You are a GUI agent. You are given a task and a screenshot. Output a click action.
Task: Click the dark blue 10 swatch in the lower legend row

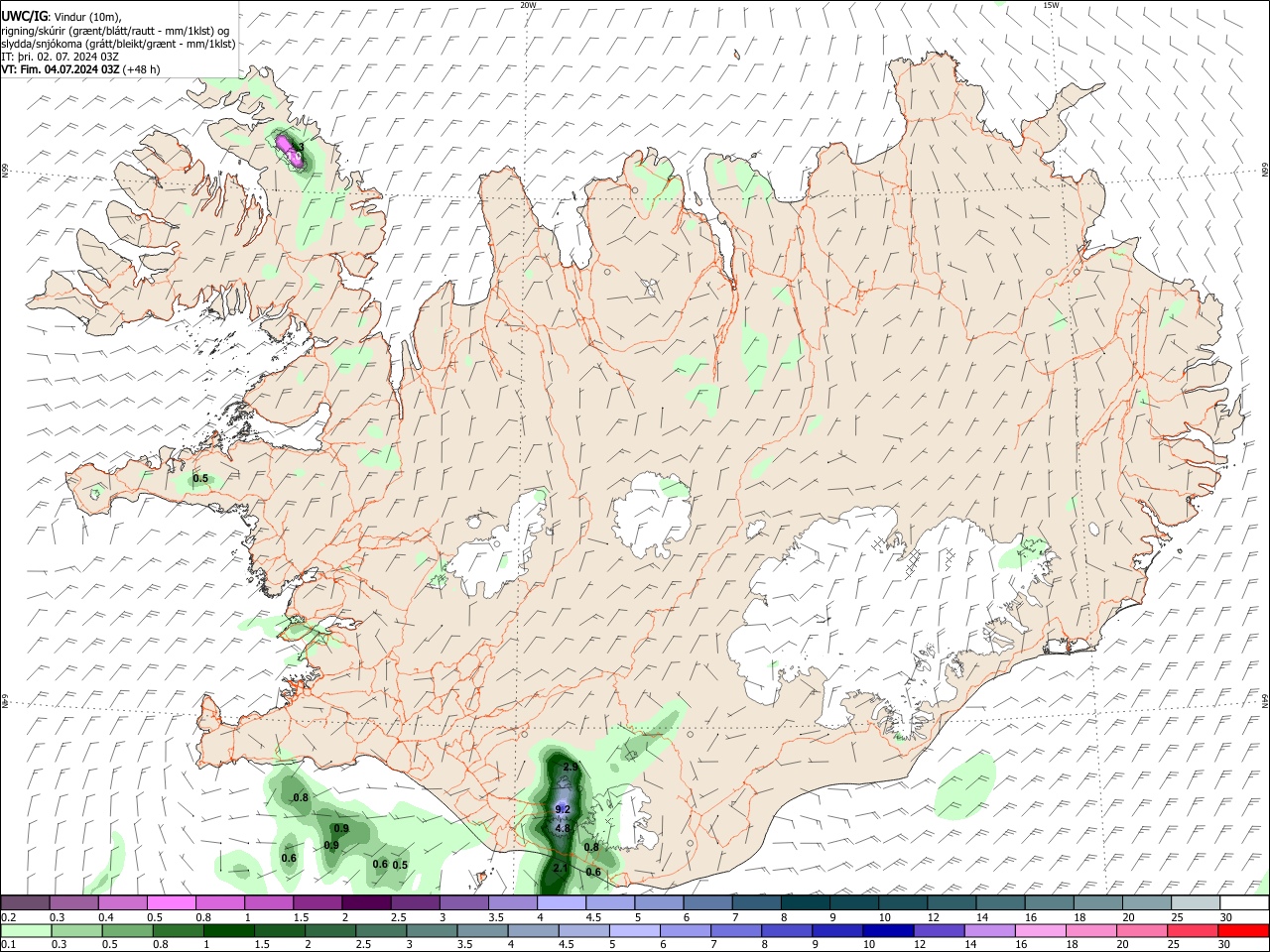point(889,931)
